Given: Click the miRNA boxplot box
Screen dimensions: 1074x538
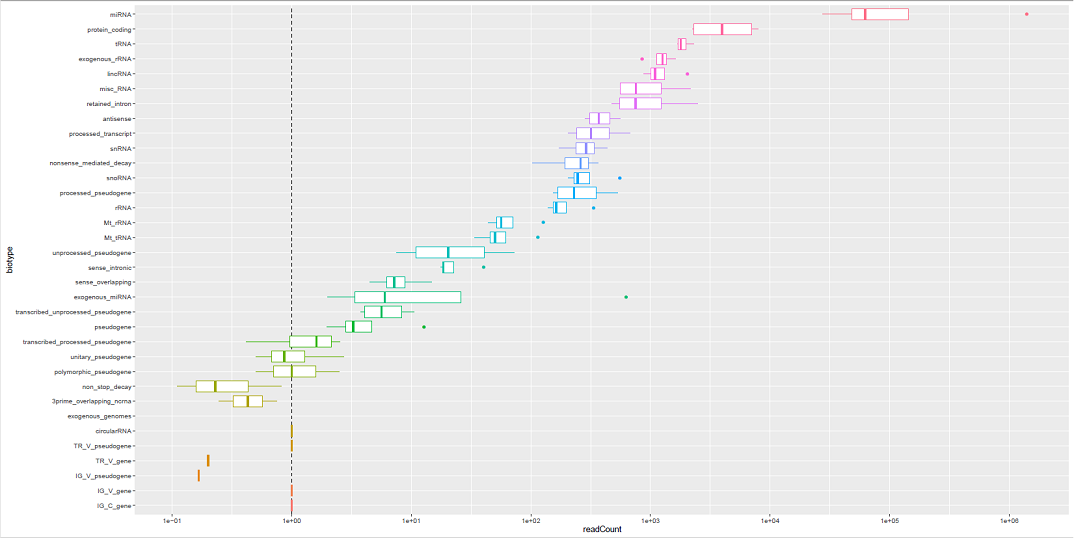Looking at the screenshot, I should (880, 14).
